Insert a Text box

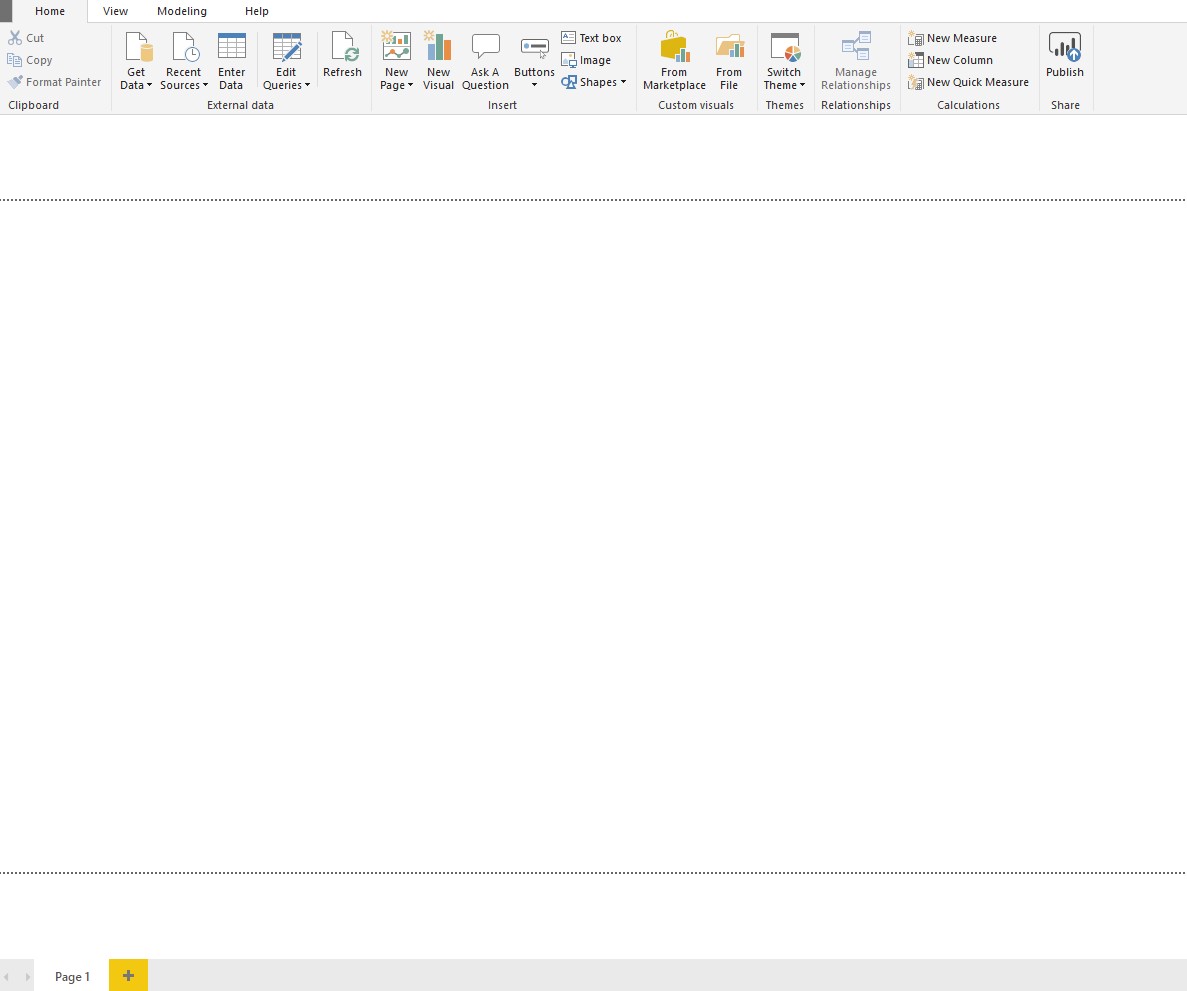[x=591, y=38]
